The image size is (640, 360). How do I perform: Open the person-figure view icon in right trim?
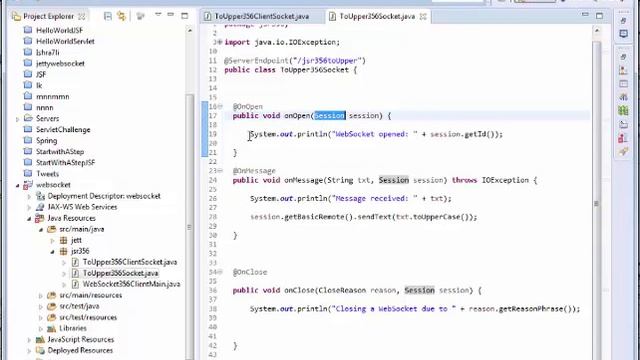(623, 71)
